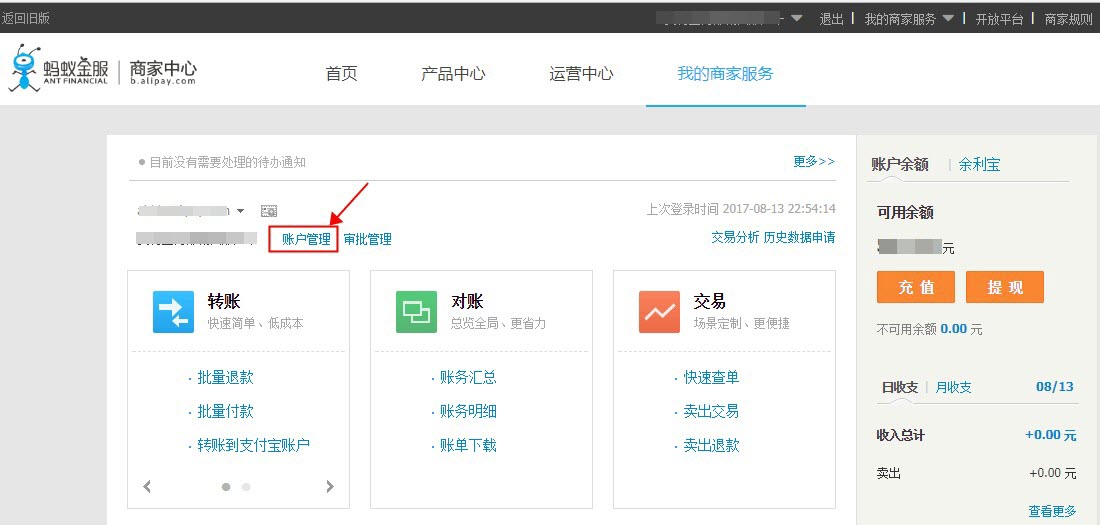Click the orange 提现 button
The width and height of the screenshot is (1100, 525).
1005,287
